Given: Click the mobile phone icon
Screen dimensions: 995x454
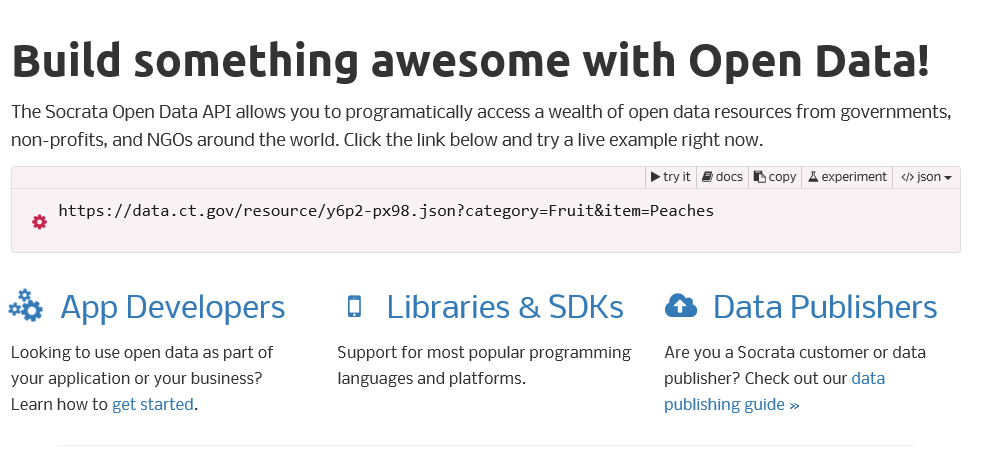Looking at the screenshot, I should coord(353,306).
